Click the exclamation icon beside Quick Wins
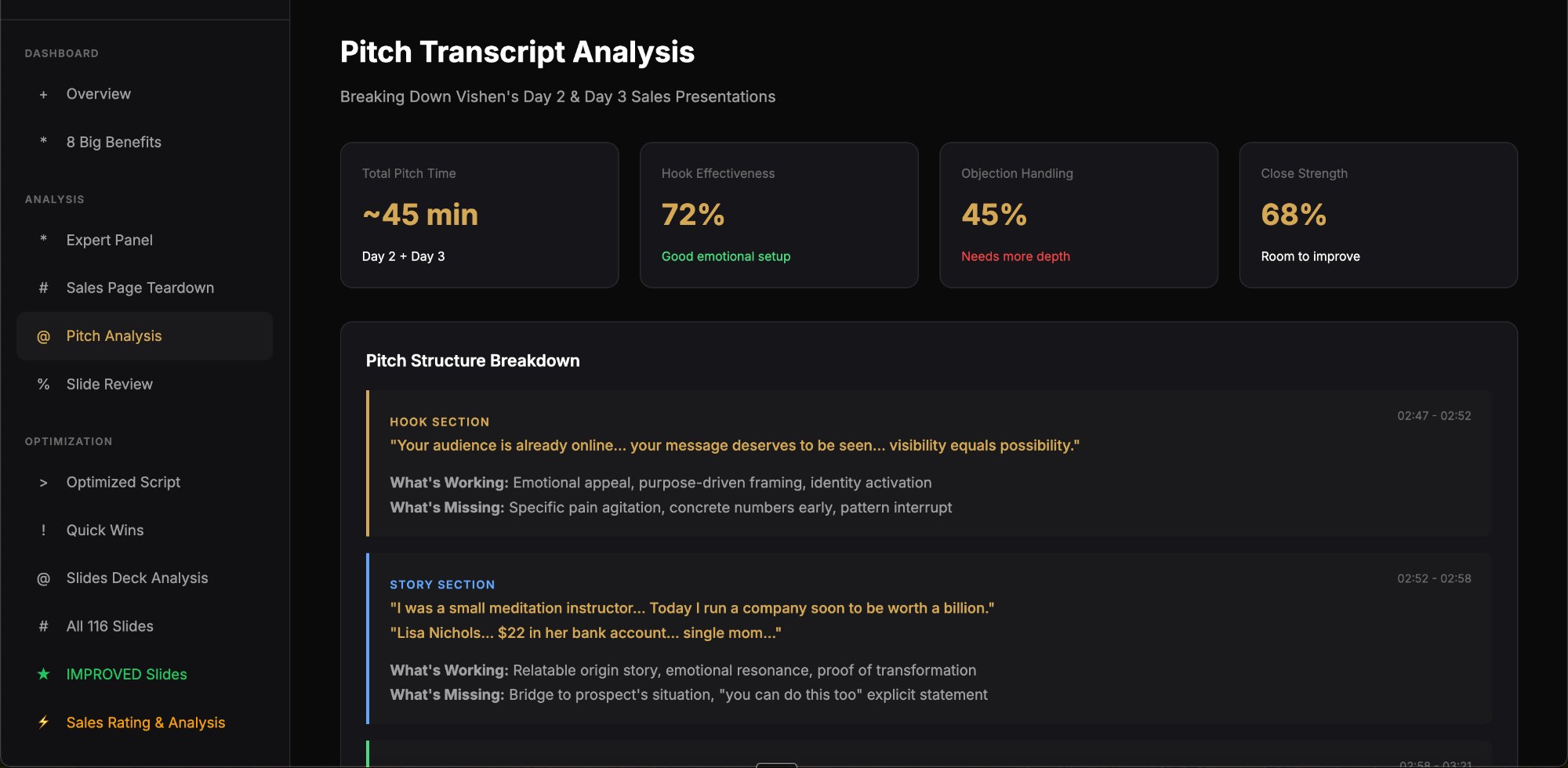This screenshot has height=768, width=1568. [x=43, y=530]
